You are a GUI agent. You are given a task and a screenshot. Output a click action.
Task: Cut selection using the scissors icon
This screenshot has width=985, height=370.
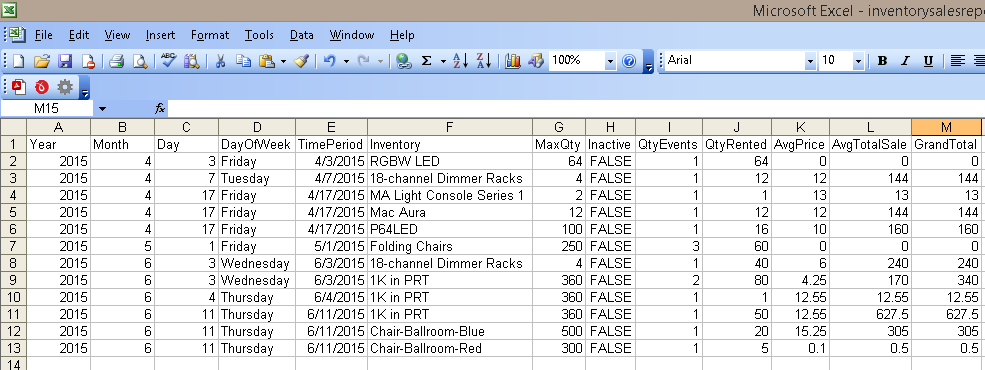220,61
